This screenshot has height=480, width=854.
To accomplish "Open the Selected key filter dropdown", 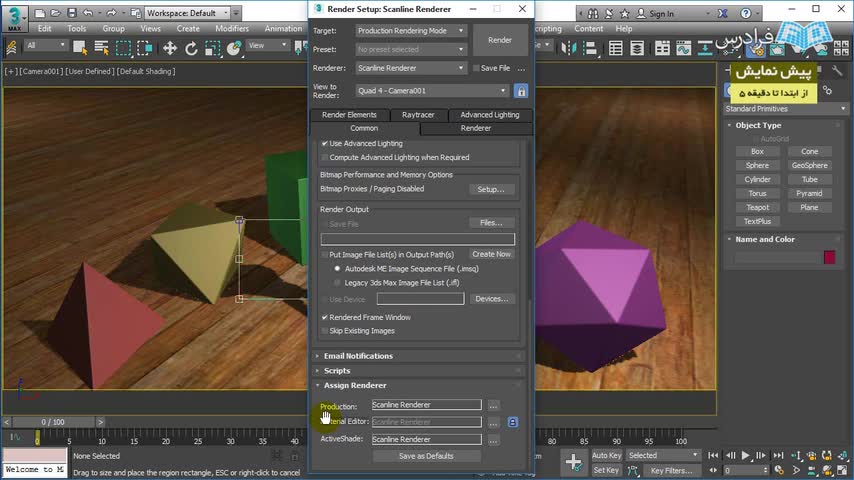I will (662, 455).
